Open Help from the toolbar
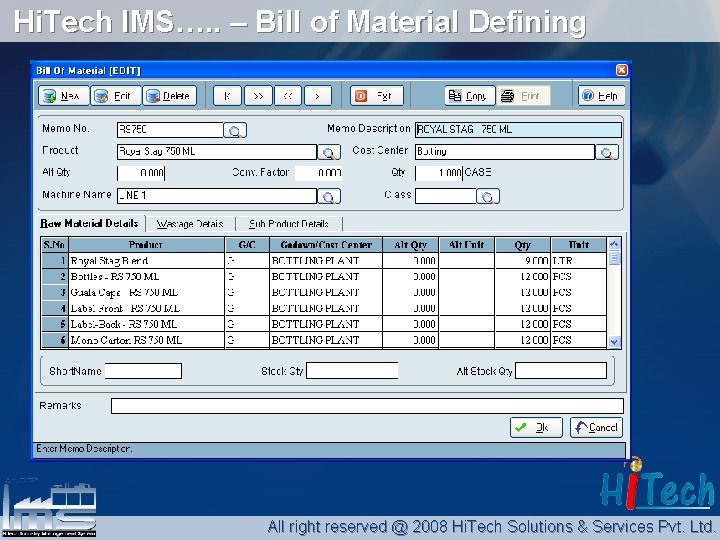 [x=602, y=96]
